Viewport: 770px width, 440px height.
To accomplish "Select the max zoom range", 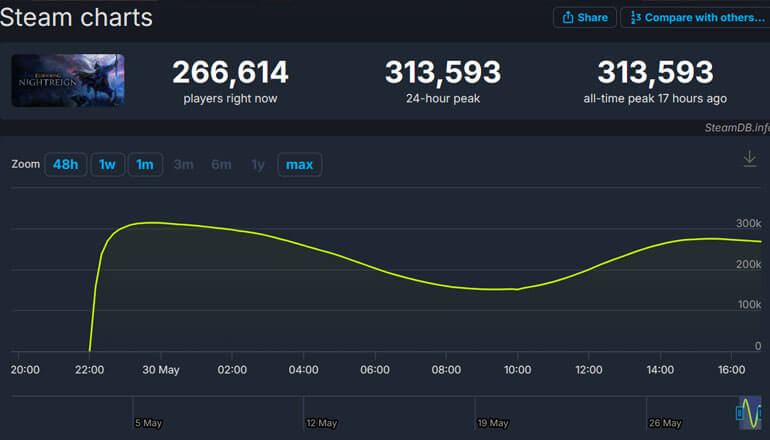I will (x=299, y=164).
